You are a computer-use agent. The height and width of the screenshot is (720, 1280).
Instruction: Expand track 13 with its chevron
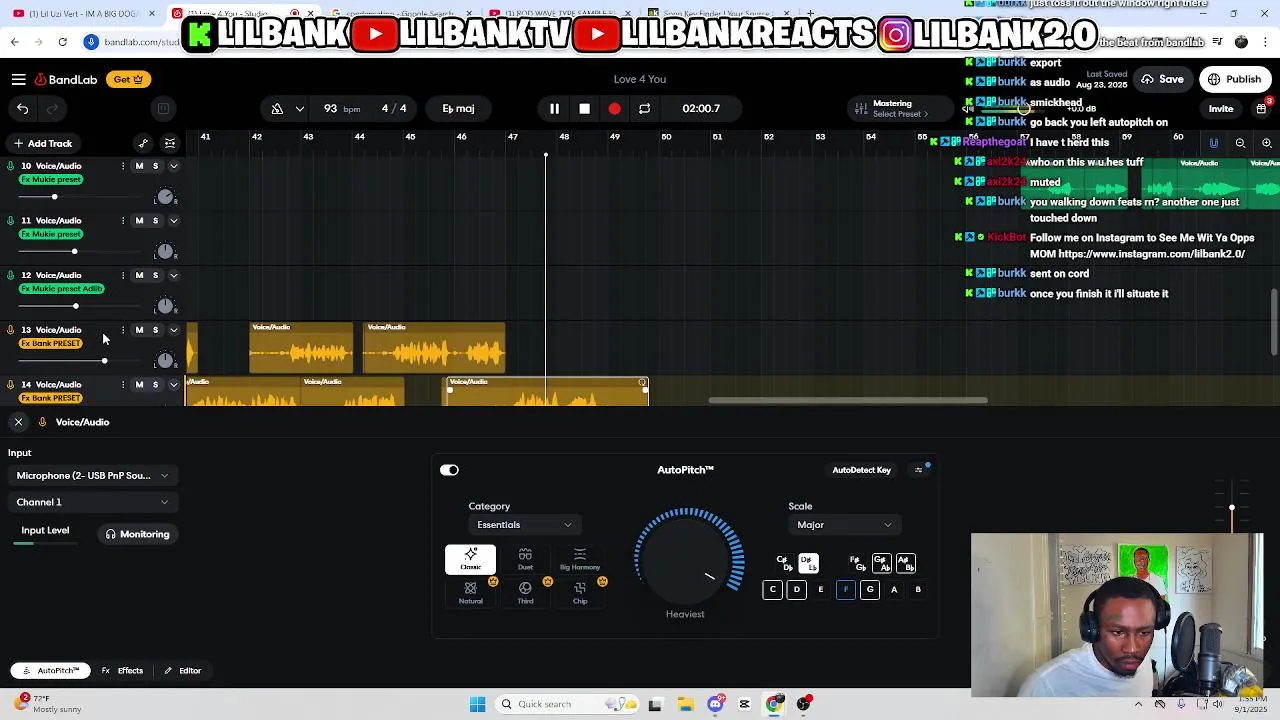pyautogui.click(x=174, y=330)
